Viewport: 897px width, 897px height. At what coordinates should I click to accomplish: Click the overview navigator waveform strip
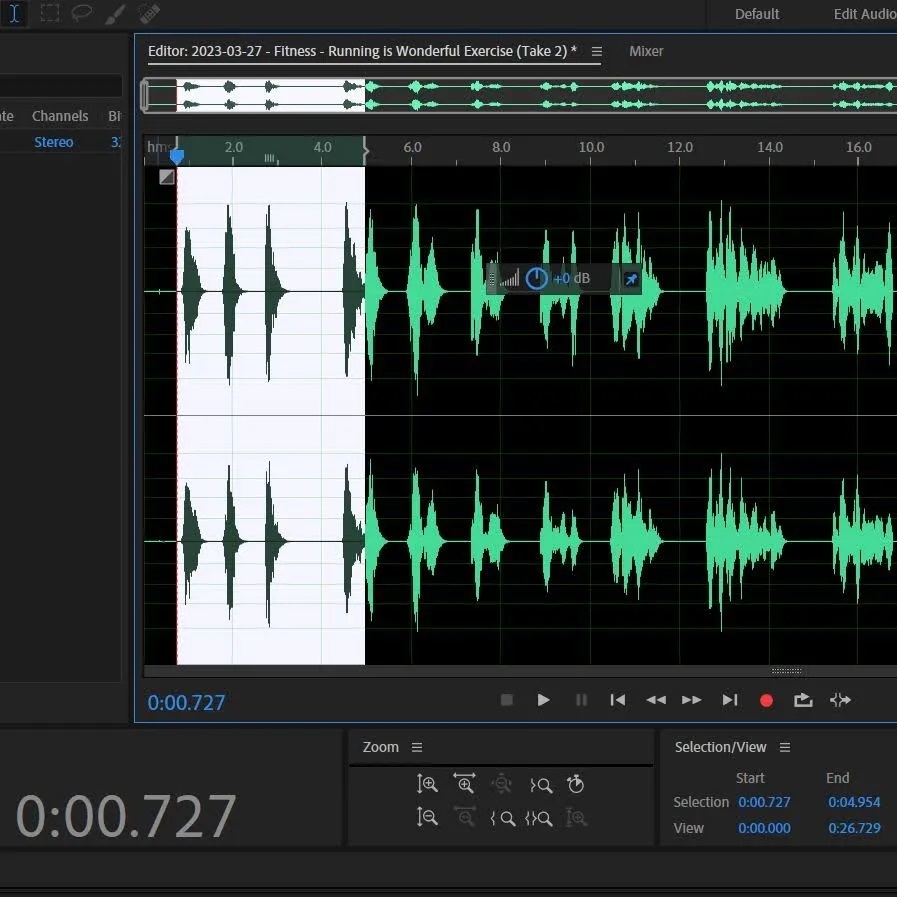pyautogui.click(x=519, y=95)
